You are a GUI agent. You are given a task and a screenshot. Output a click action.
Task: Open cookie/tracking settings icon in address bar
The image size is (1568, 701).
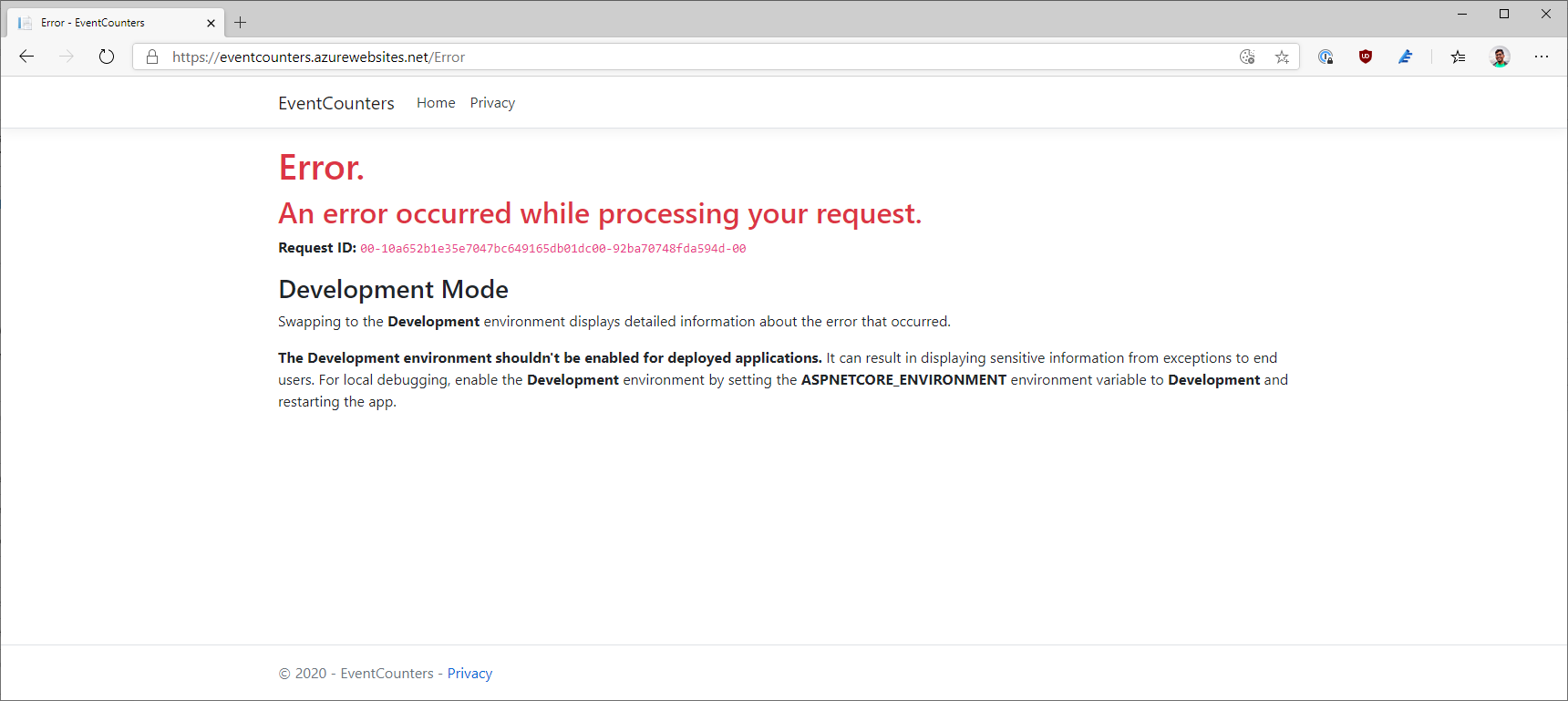pyautogui.click(x=1247, y=57)
